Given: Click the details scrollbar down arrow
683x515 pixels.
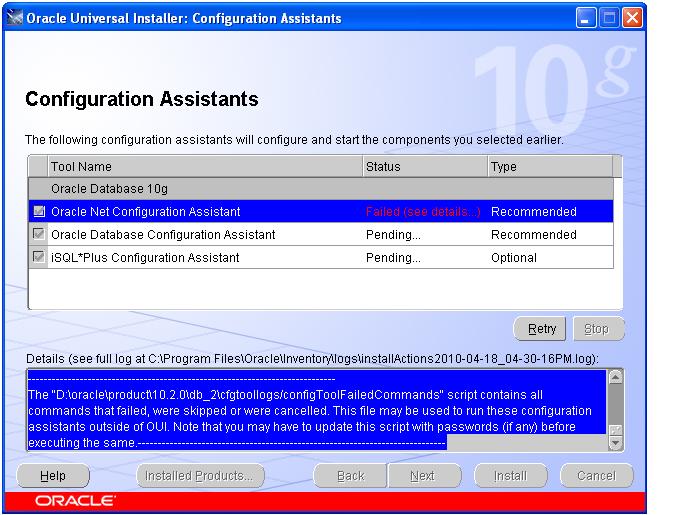Looking at the screenshot, I should click(615, 444).
